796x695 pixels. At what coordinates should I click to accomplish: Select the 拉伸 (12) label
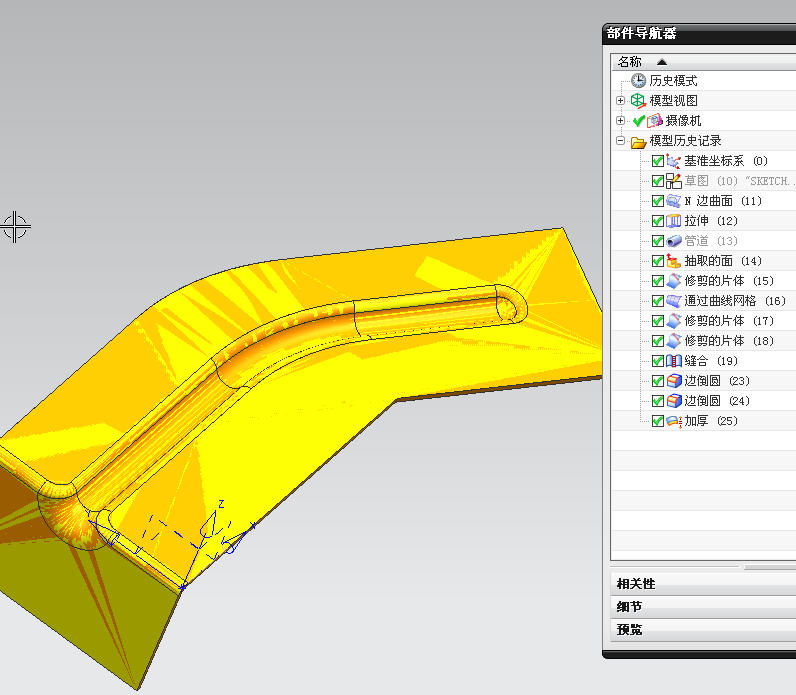(711, 221)
